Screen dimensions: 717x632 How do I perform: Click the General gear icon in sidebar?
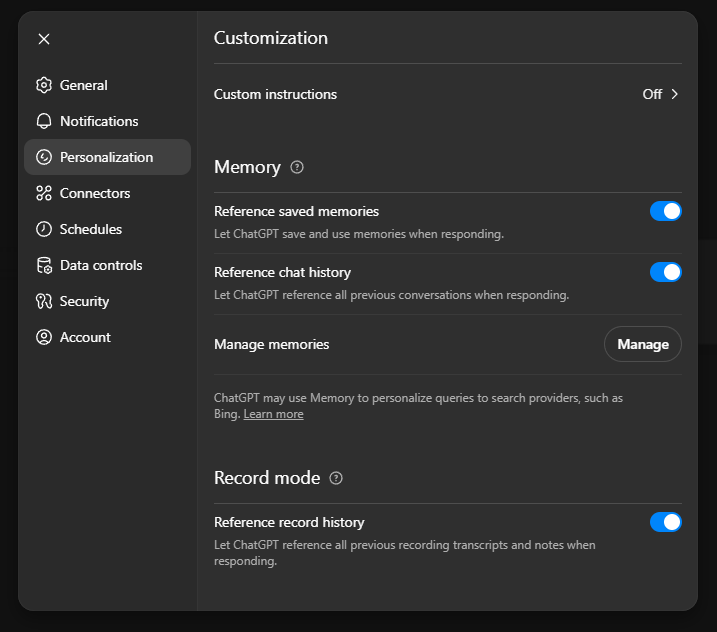[x=43, y=85]
